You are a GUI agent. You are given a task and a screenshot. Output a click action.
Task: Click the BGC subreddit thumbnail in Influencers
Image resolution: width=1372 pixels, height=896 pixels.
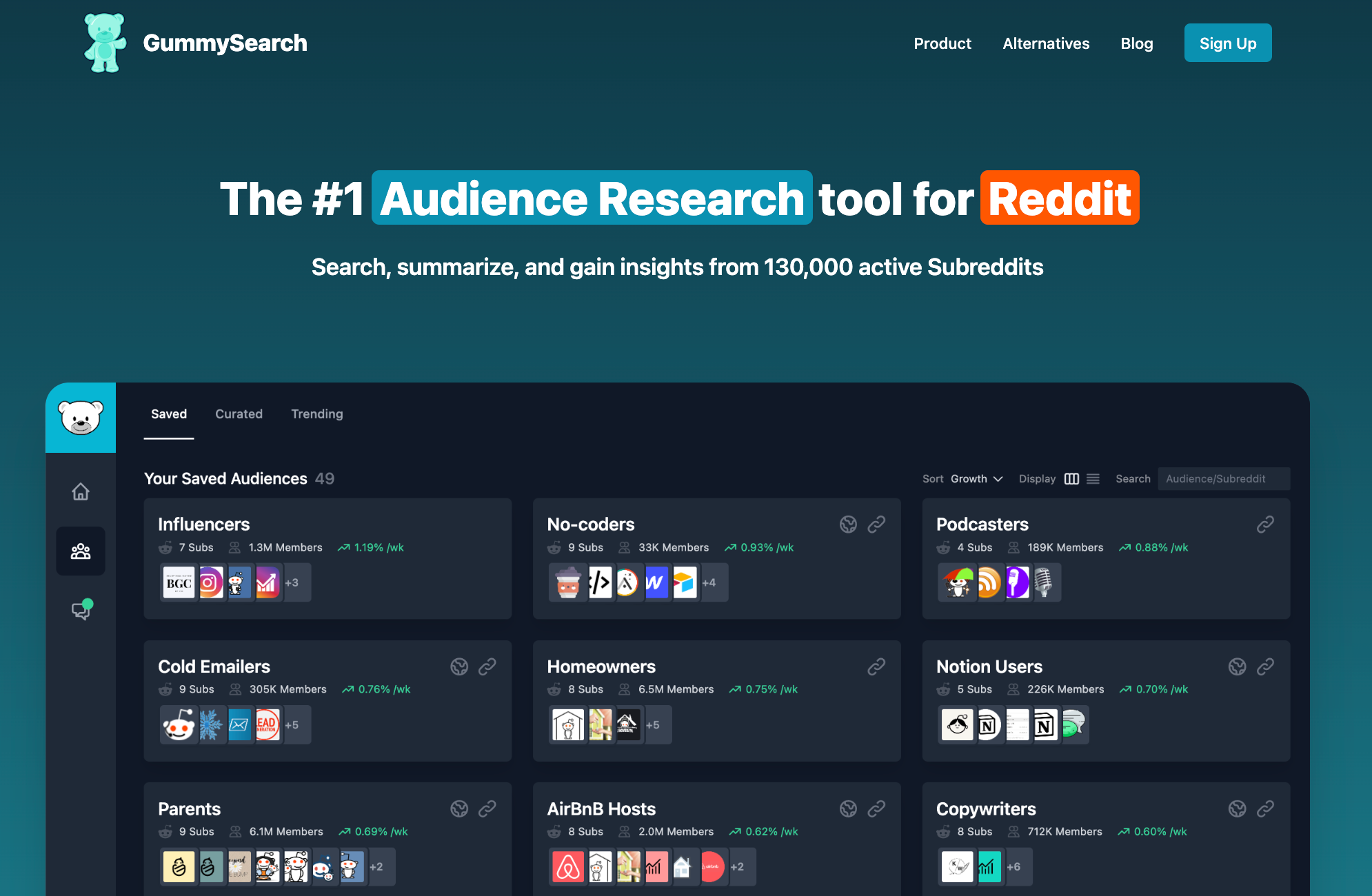pos(179,583)
